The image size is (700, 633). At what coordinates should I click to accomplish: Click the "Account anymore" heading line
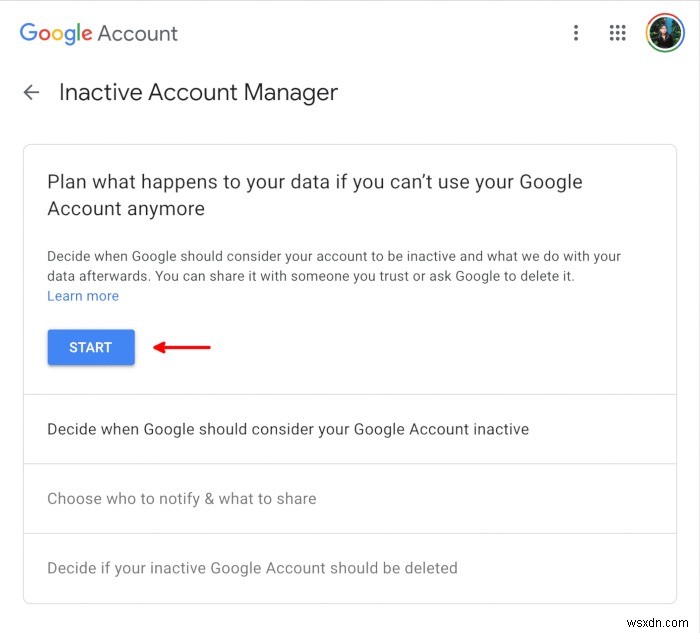126,209
